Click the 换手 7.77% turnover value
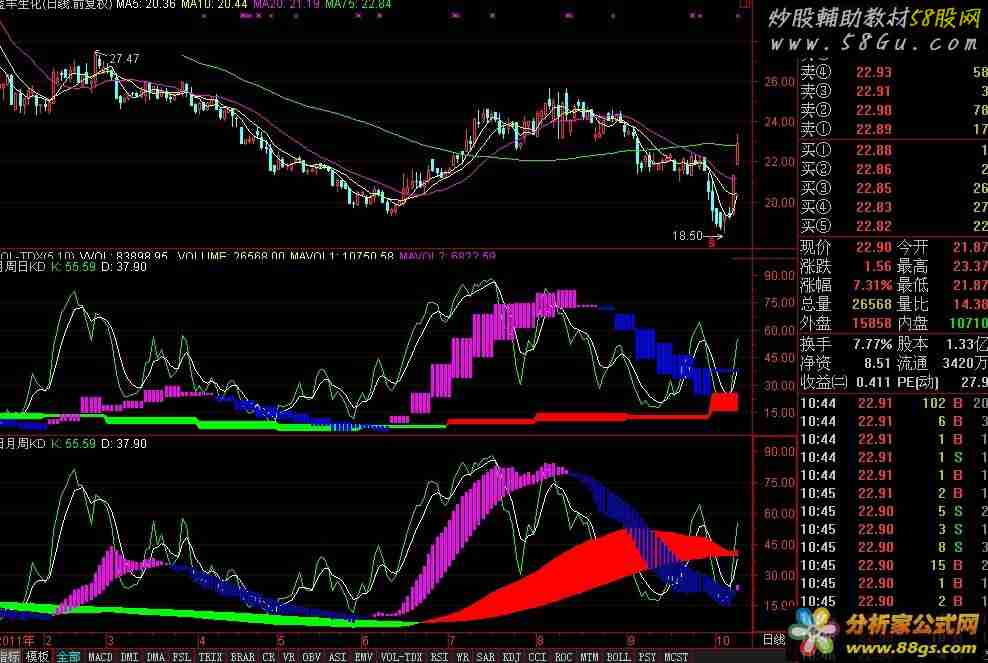988x663 pixels. [873, 344]
